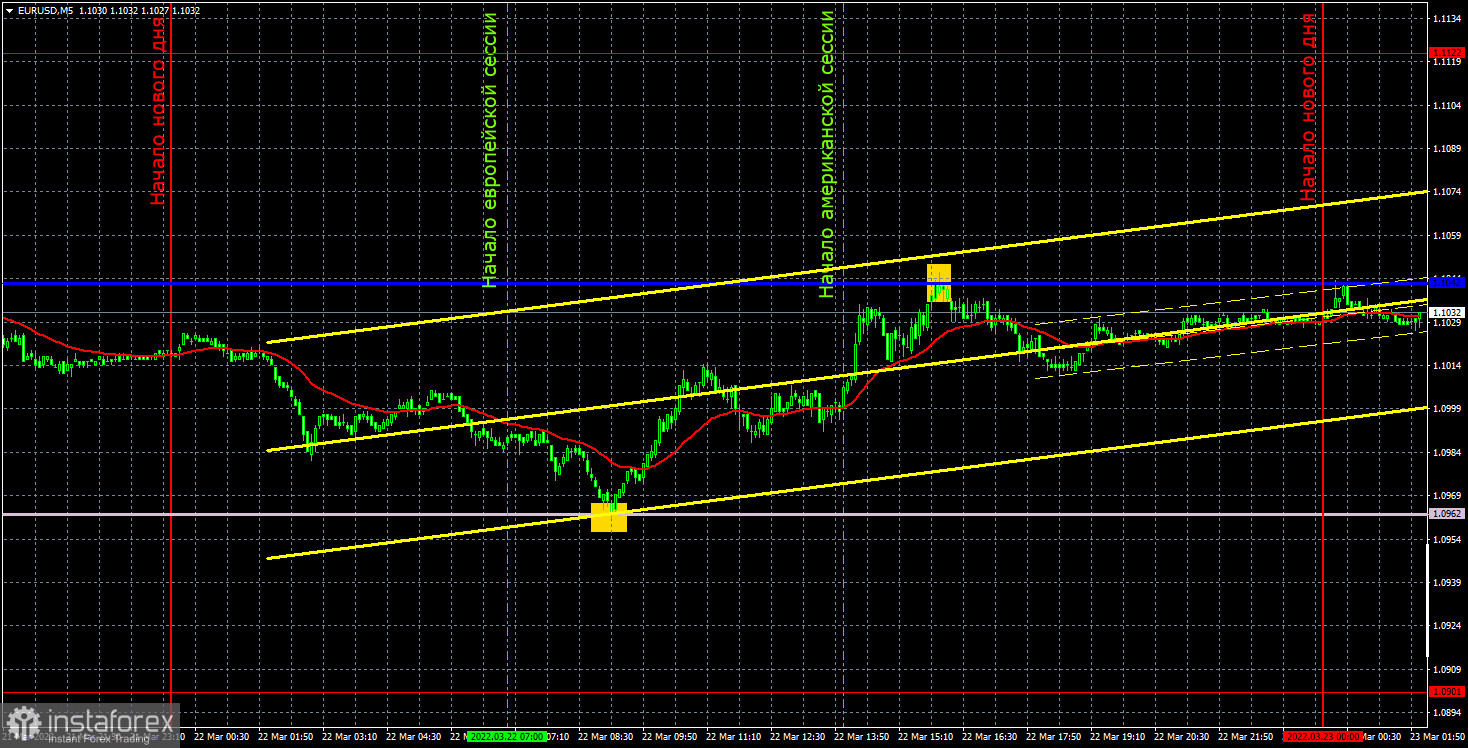This screenshot has height=748, width=1468.
Task: Select the right 'Начало нового дня' label
Action: coord(1309,107)
